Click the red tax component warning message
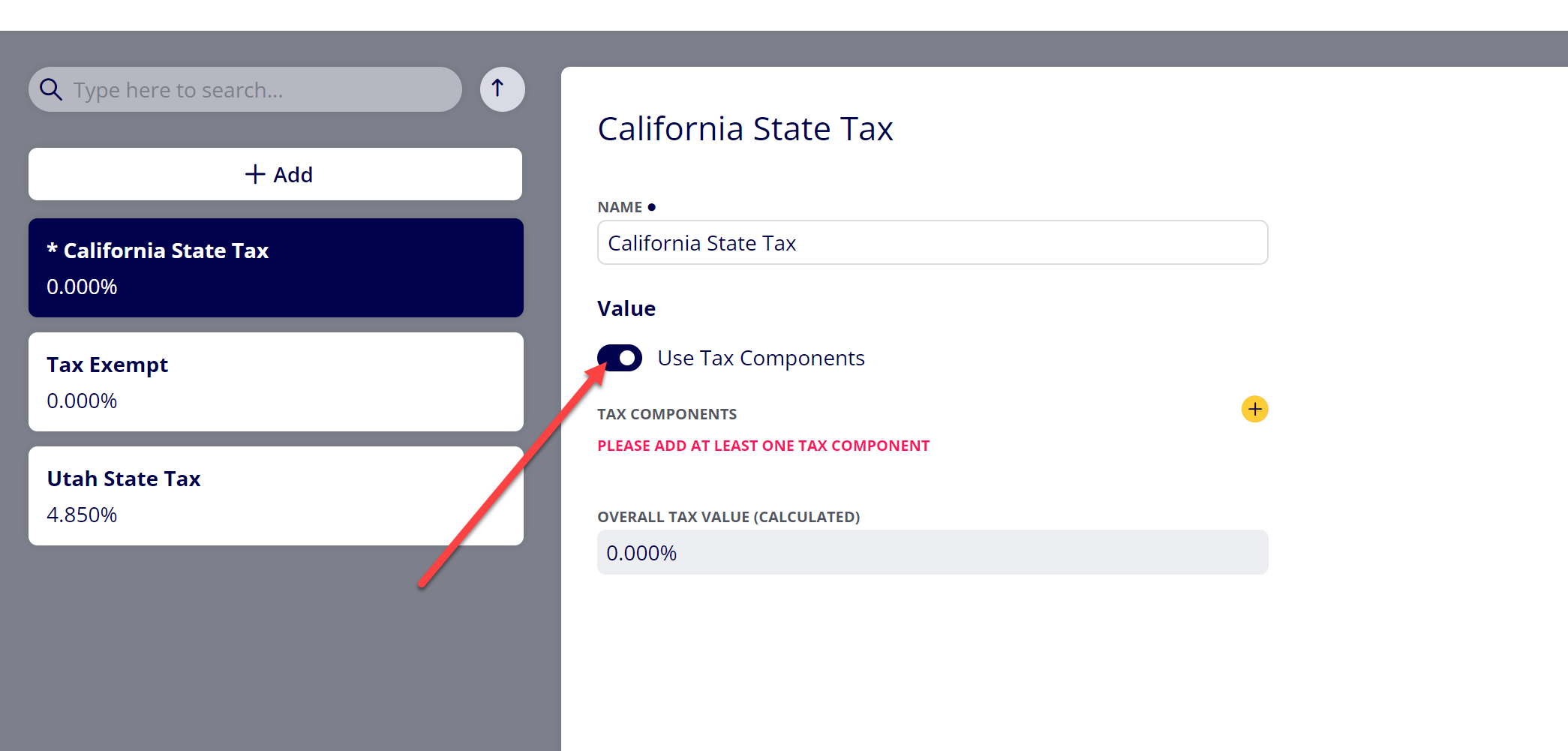The image size is (1568, 751). click(763, 446)
